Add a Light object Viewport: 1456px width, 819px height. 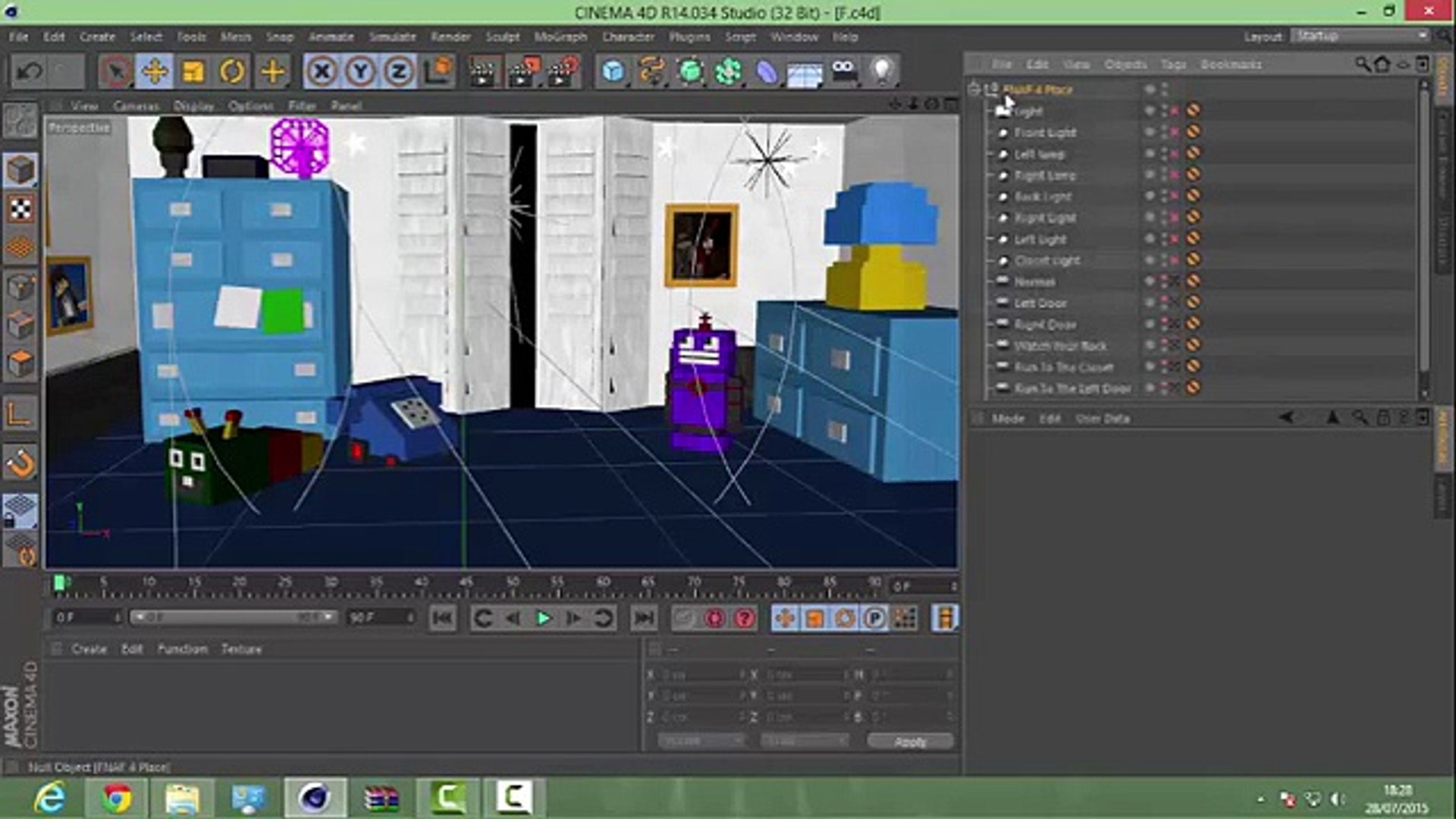(882, 71)
